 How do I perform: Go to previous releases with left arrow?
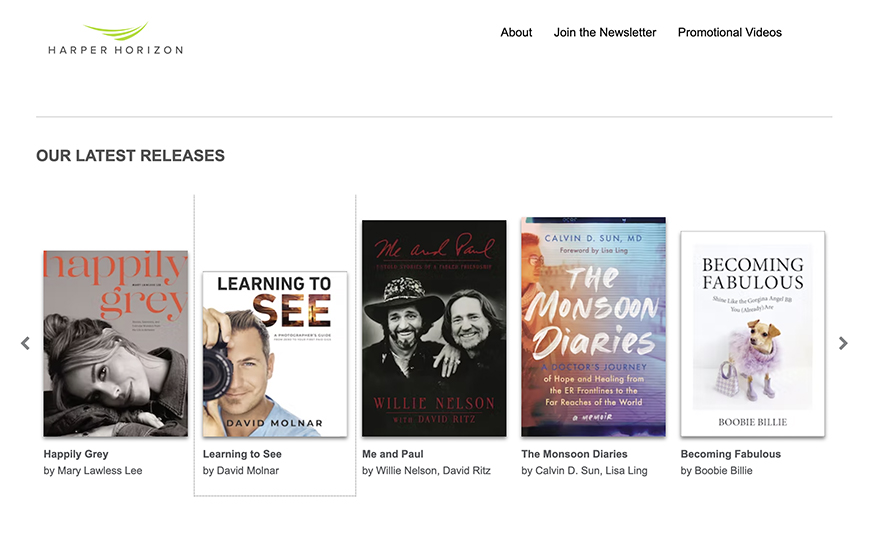(x=26, y=344)
